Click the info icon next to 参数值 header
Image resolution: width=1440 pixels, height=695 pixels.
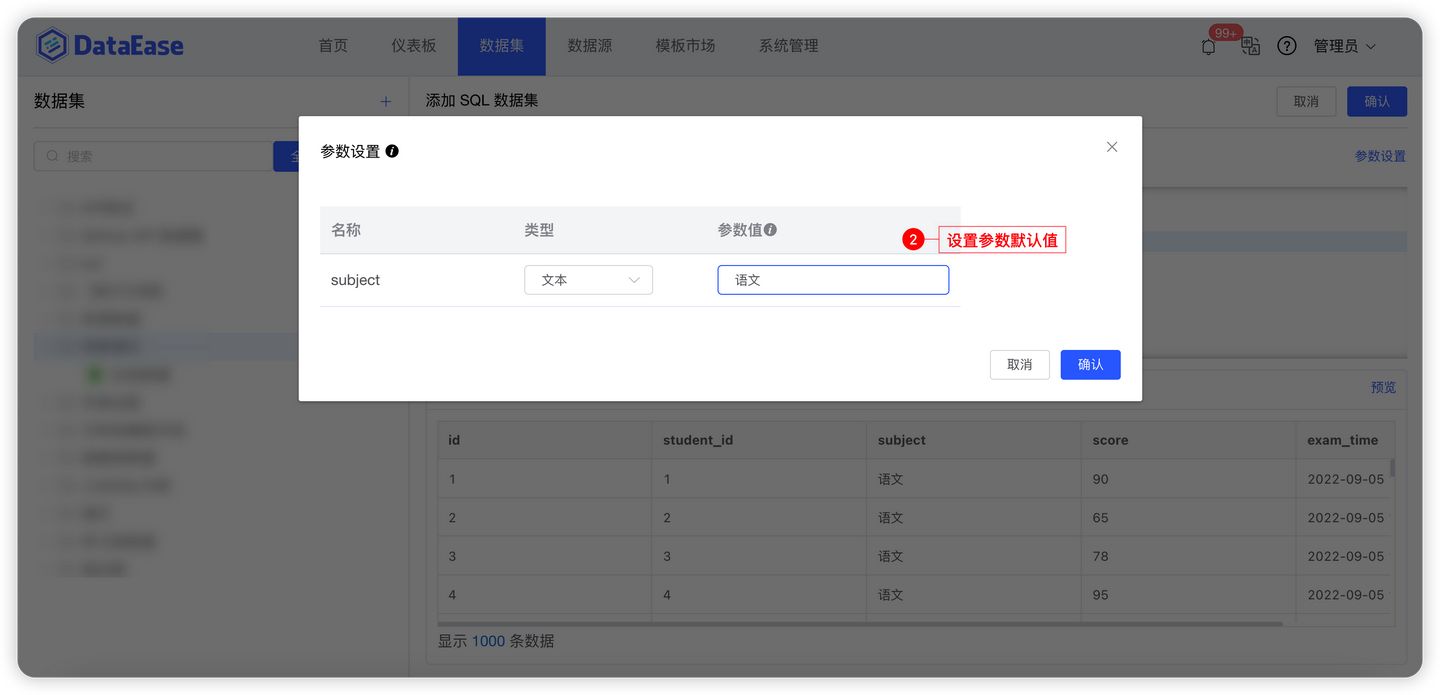coord(770,229)
